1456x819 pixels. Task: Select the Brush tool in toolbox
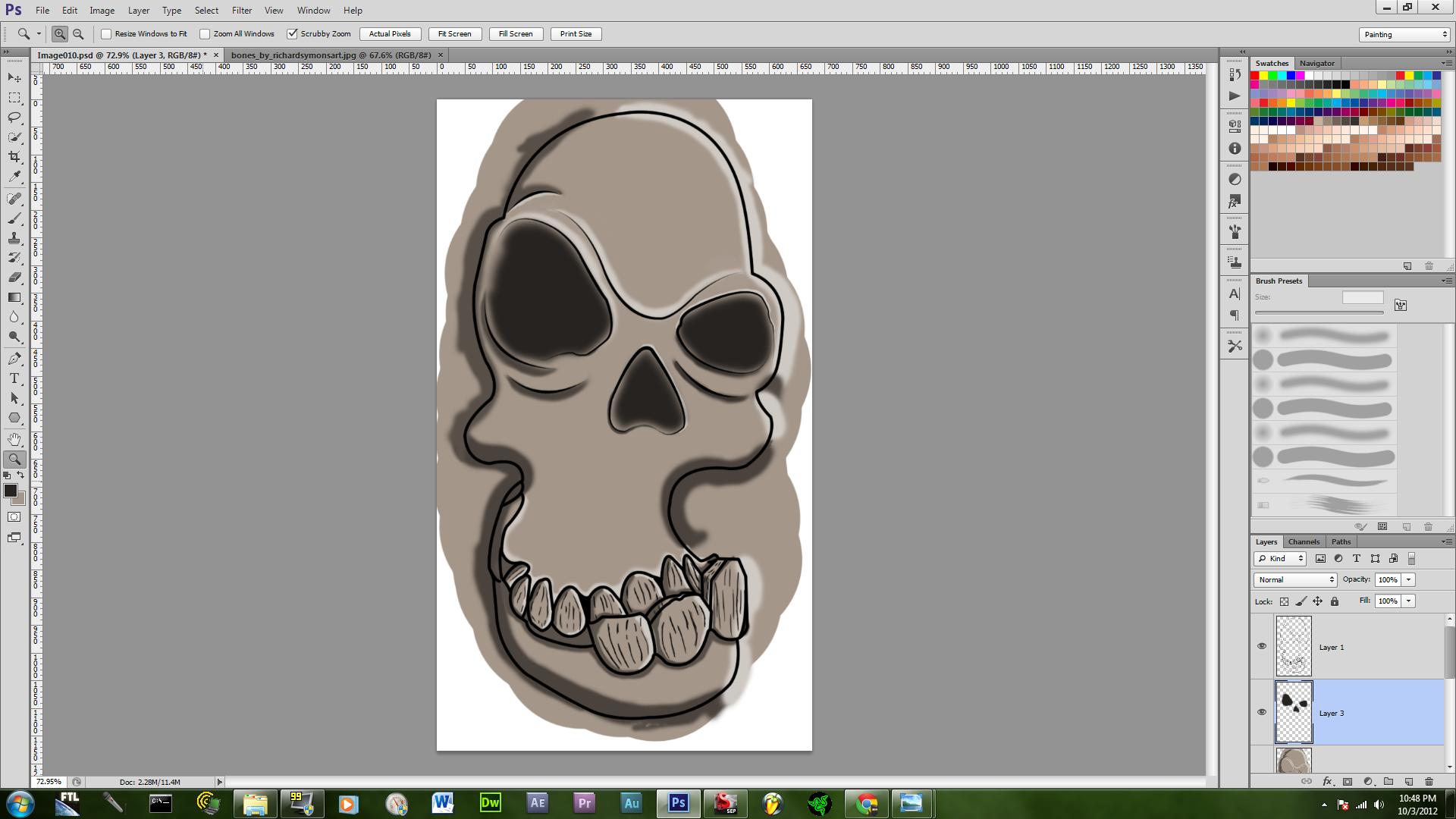pyautogui.click(x=14, y=218)
